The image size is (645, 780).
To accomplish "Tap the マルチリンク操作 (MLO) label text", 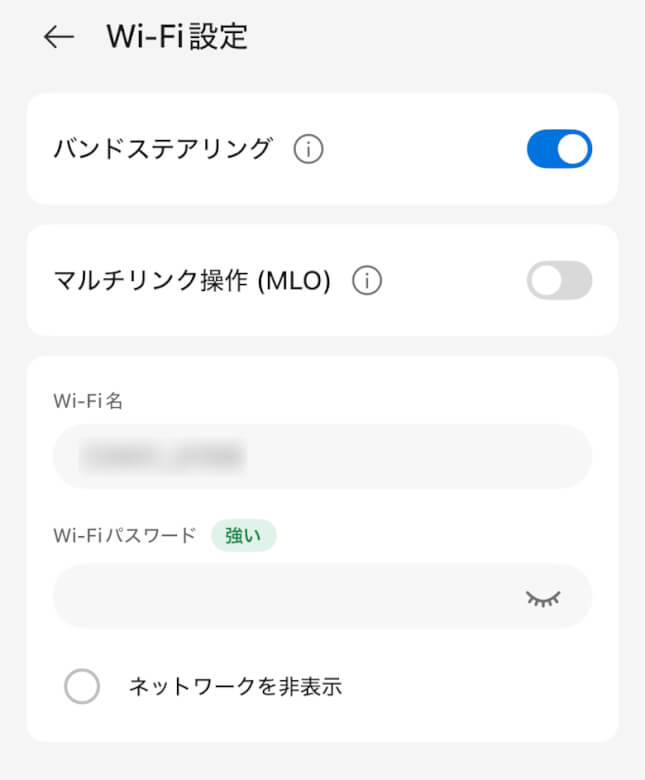I will (x=192, y=282).
